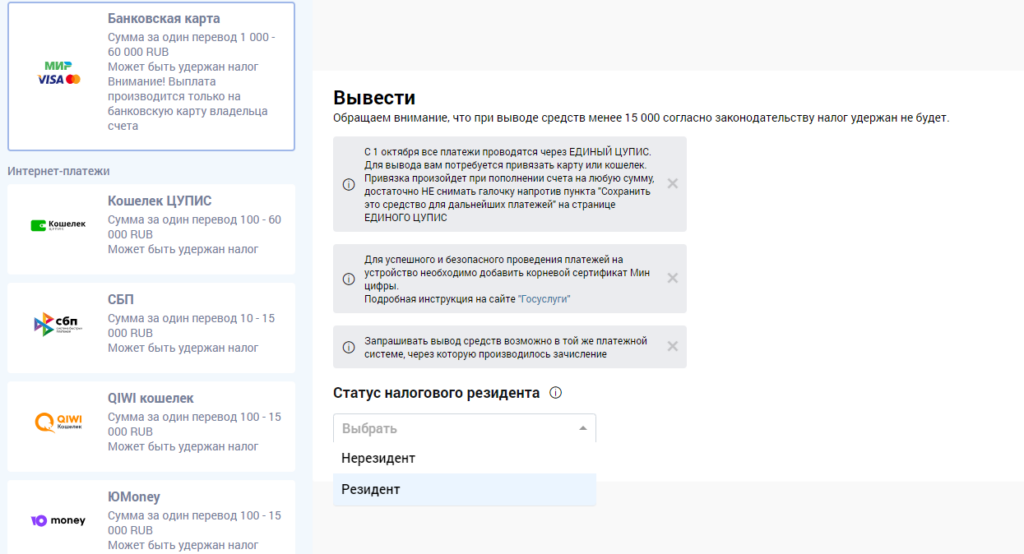
Task: Dismiss the платежной системе notice
Action: pyautogui.click(x=672, y=346)
